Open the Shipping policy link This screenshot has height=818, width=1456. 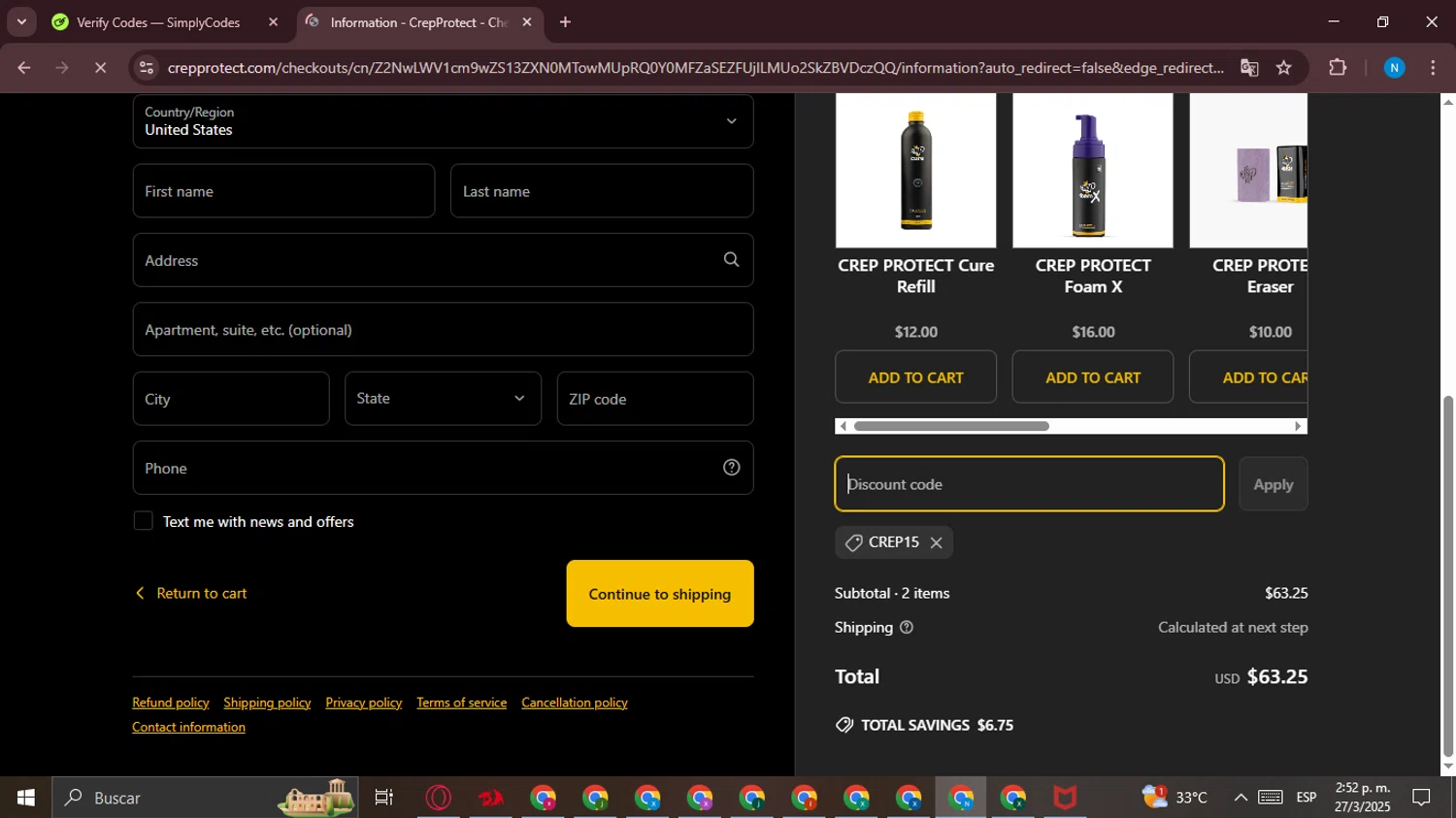tap(267, 703)
